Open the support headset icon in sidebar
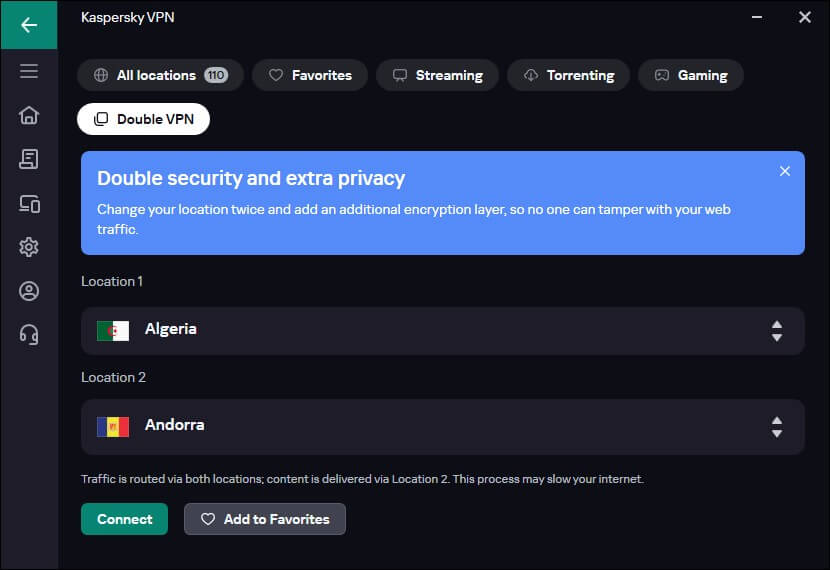 pyautogui.click(x=29, y=334)
